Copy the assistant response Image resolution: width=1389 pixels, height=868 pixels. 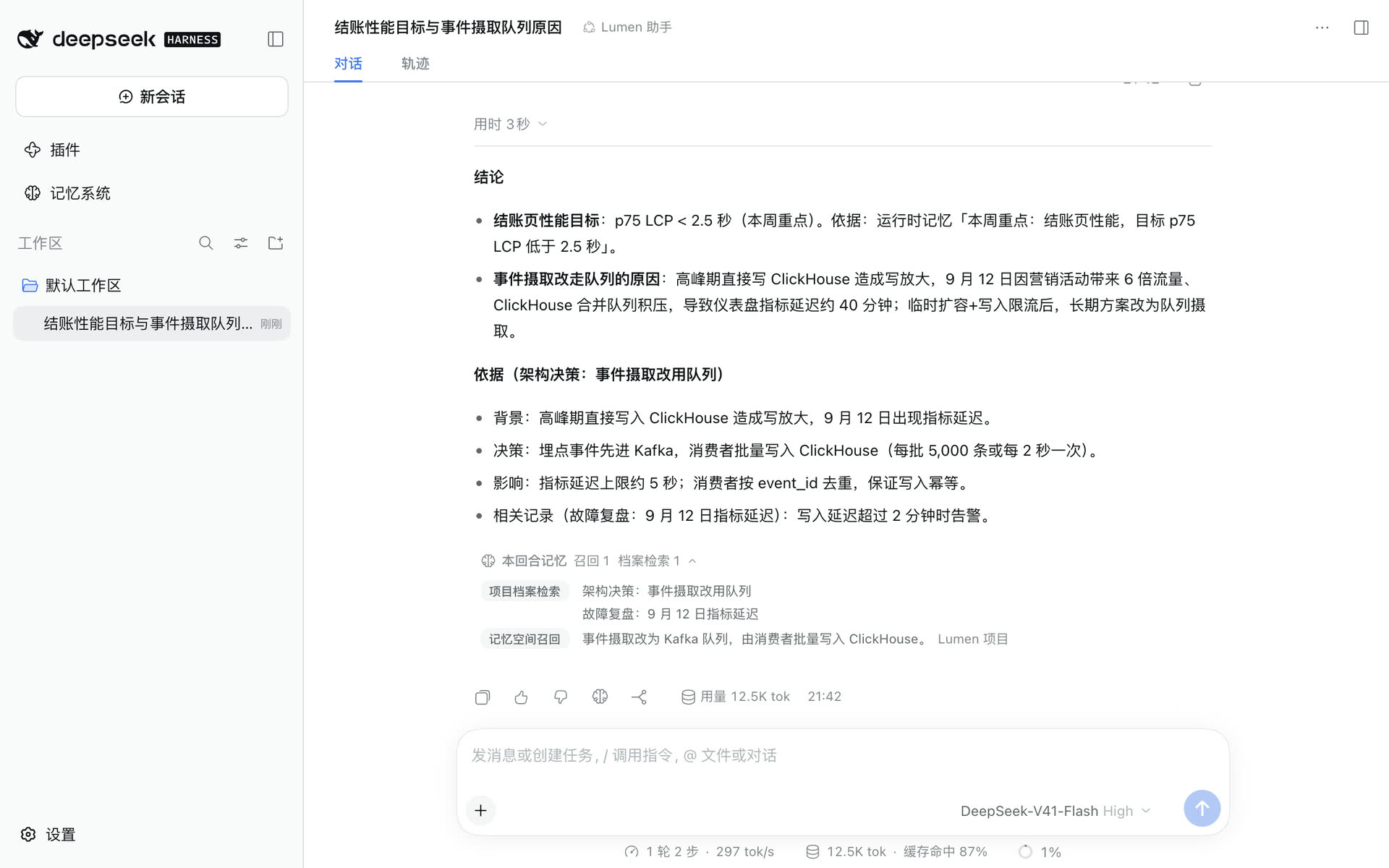[483, 697]
